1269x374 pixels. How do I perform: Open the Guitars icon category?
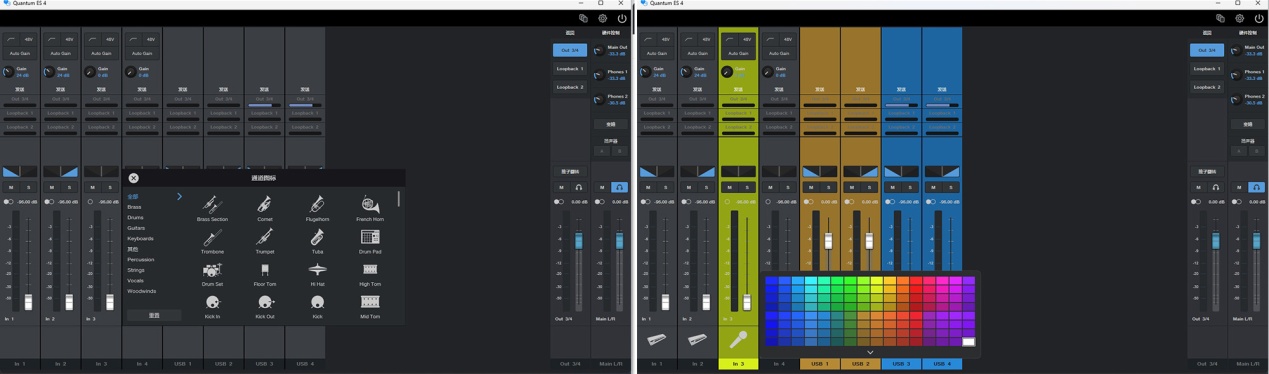(x=136, y=228)
